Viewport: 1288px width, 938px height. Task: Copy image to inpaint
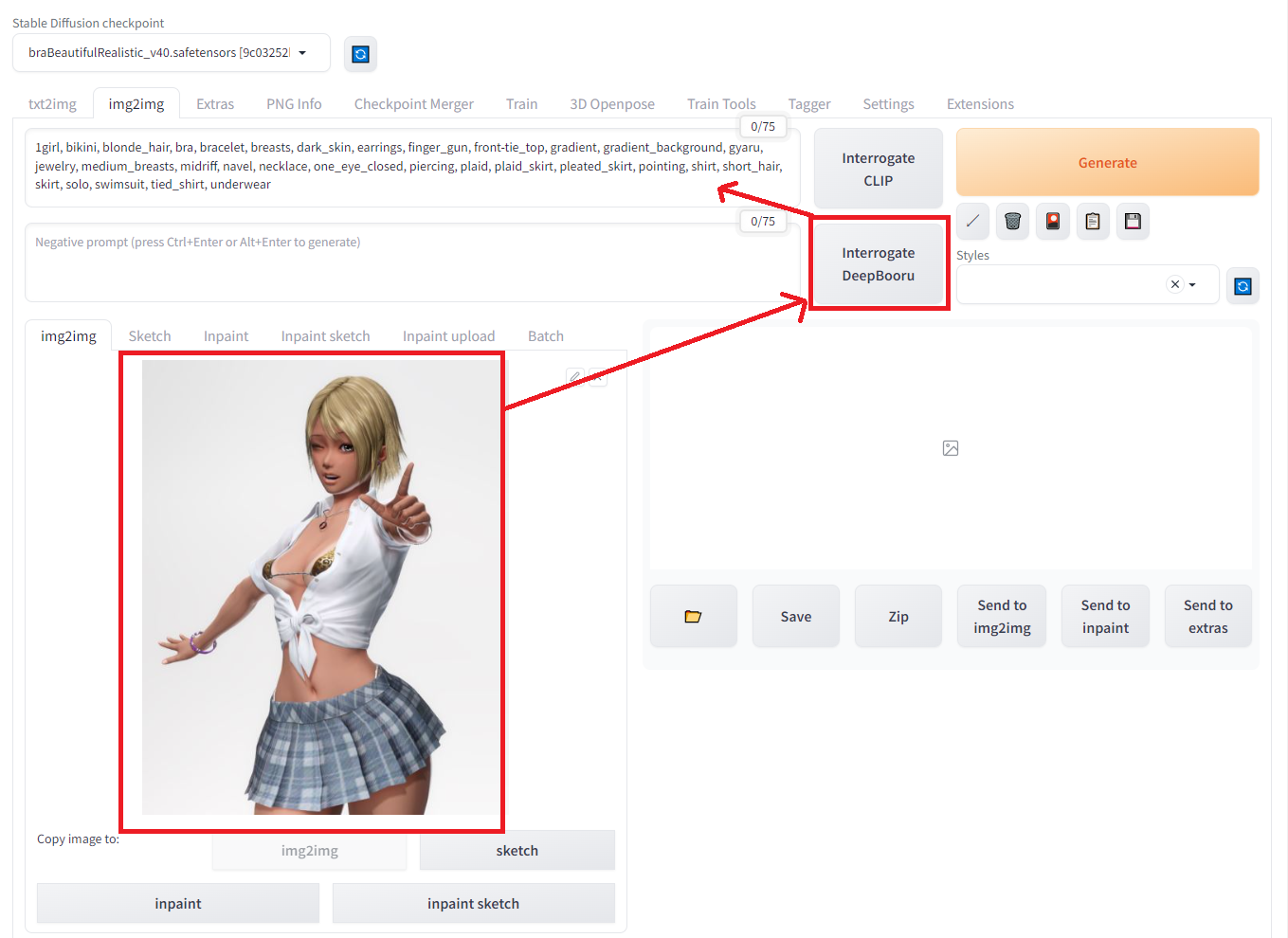click(178, 904)
